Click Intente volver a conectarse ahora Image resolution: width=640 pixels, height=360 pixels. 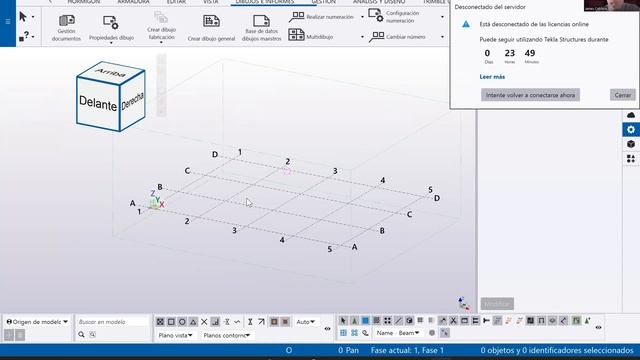click(530, 95)
